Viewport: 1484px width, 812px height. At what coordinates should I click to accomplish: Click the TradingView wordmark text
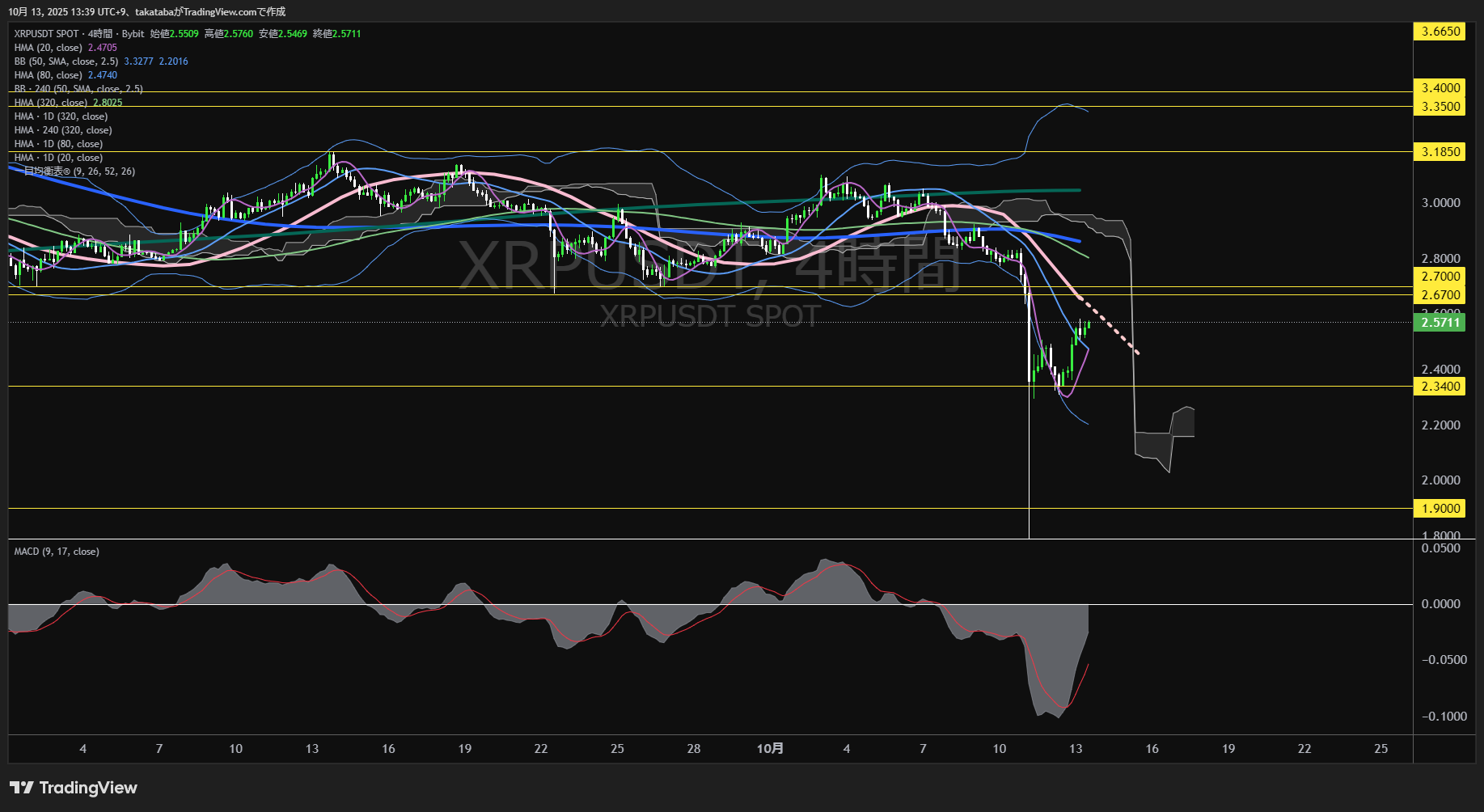(x=88, y=788)
